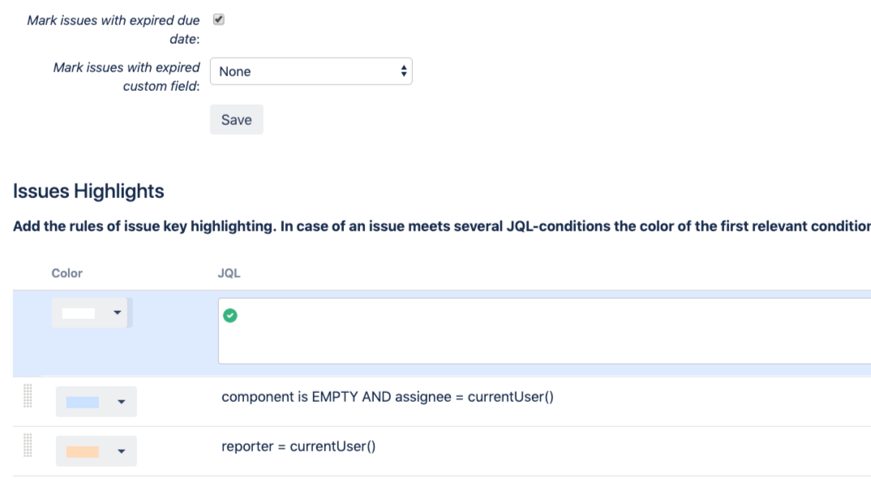Click the Issues Highlights heading
871x496 pixels.
click(88, 191)
